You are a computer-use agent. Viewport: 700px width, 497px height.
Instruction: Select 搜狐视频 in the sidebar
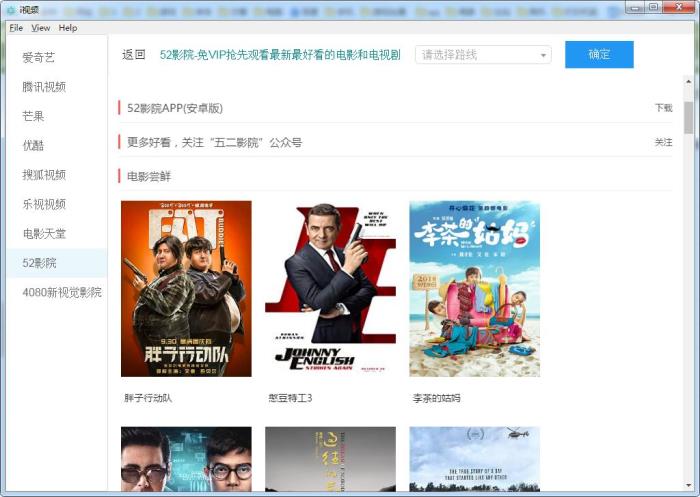(57, 175)
